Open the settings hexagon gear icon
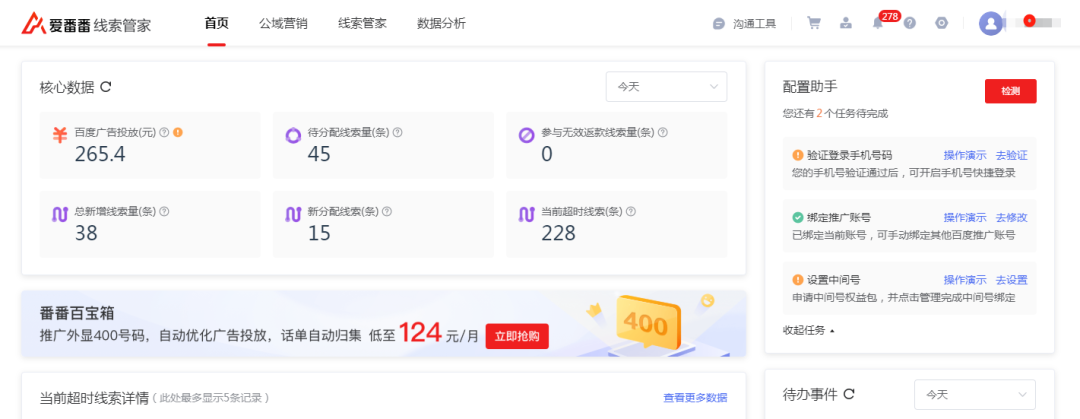1080x419 pixels. coord(941,23)
